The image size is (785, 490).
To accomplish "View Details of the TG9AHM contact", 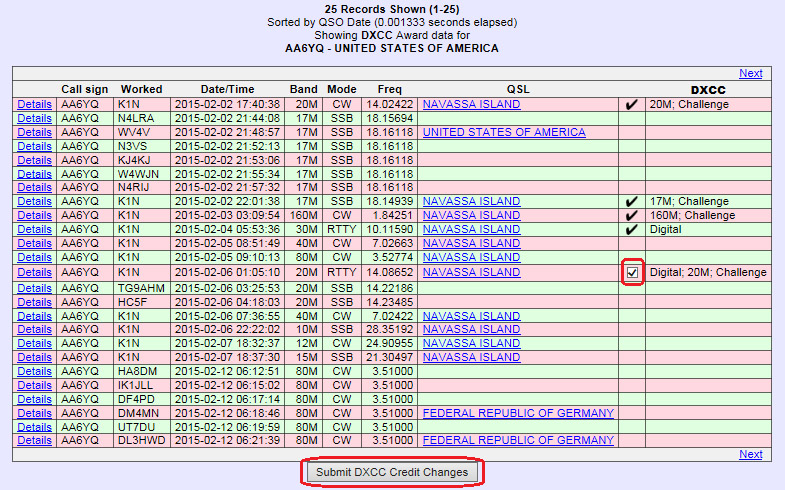I will click(x=34, y=286).
